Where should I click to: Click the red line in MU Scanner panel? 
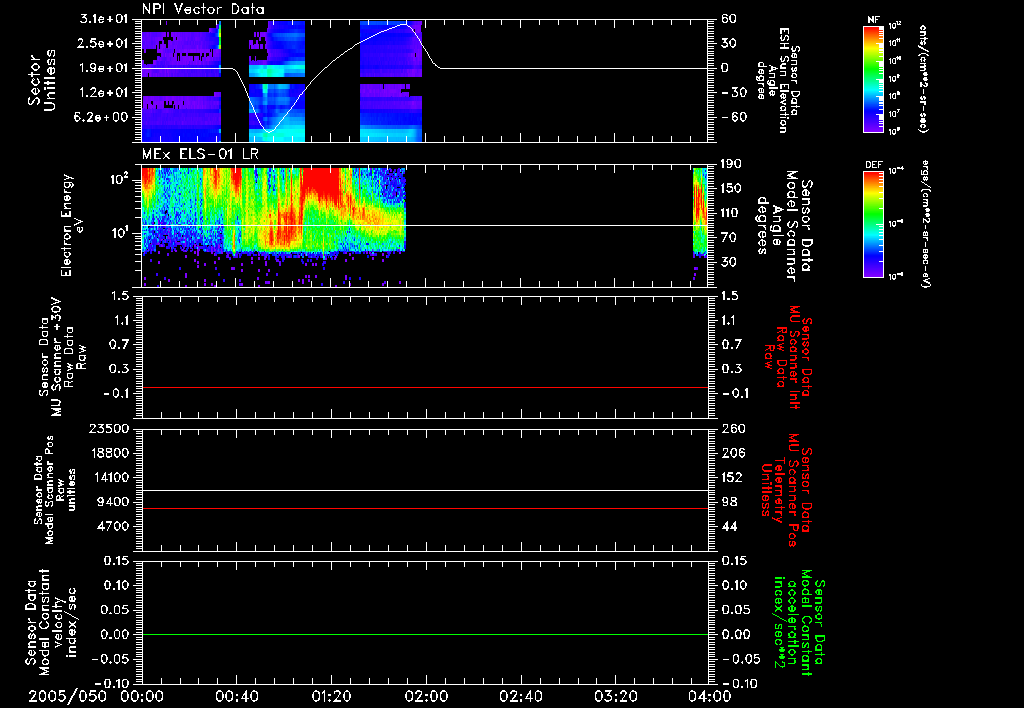(425, 388)
